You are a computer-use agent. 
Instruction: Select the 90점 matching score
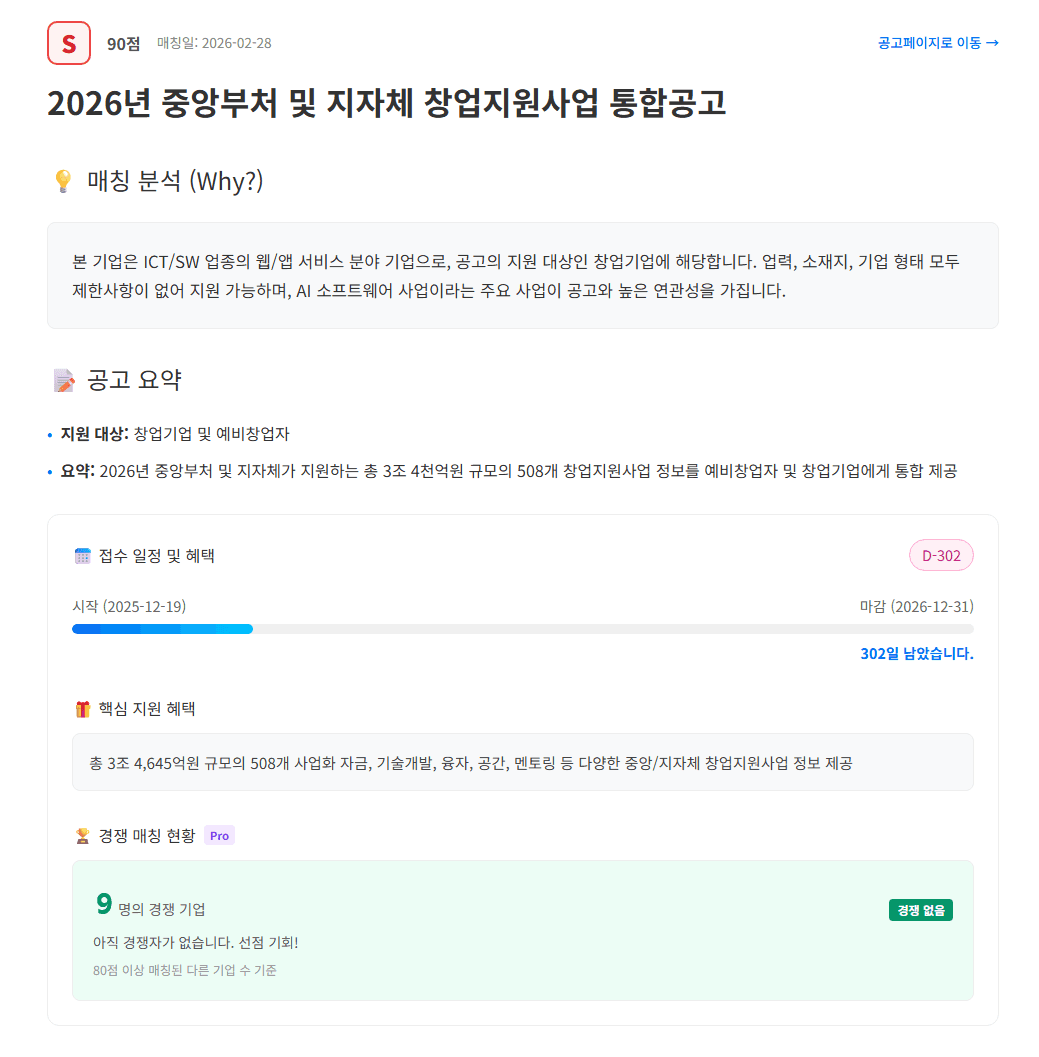(122, 43)
